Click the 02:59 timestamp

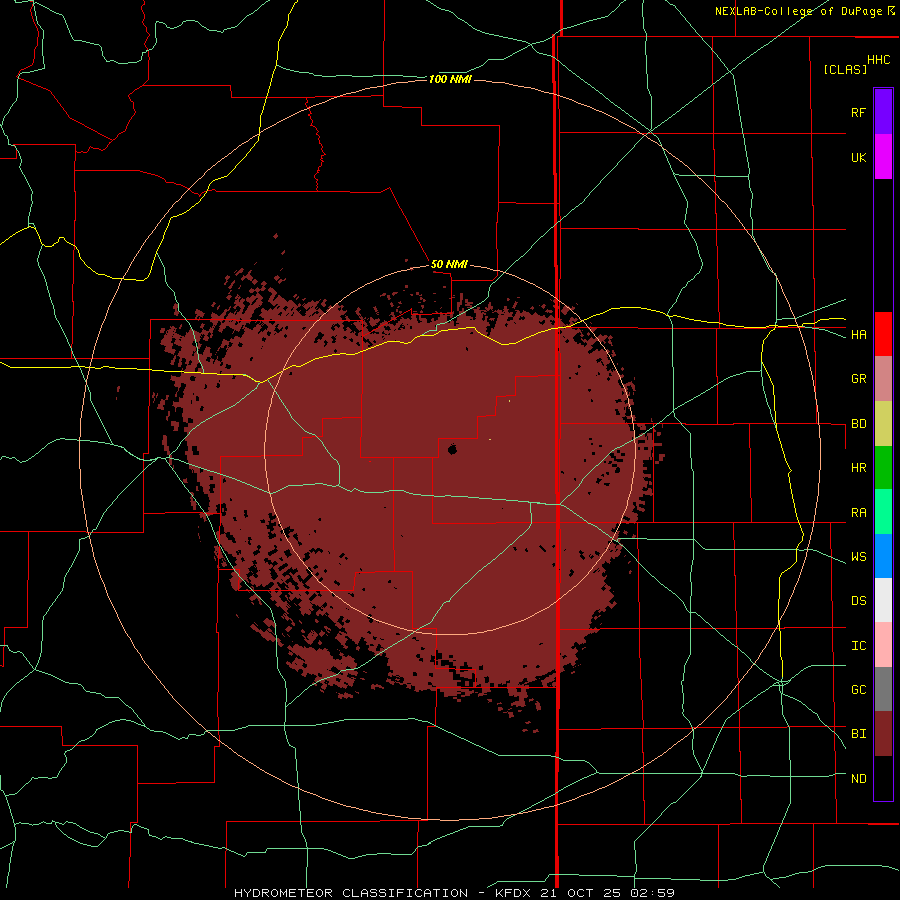[x=652, y=893]
